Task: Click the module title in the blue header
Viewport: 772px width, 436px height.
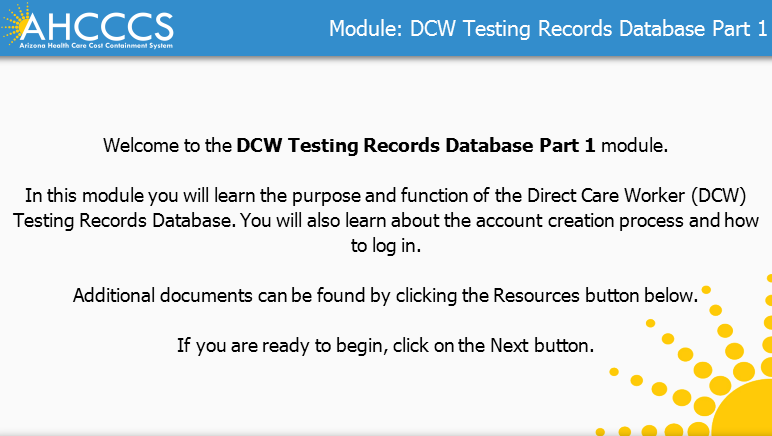Action: [548, 28]
